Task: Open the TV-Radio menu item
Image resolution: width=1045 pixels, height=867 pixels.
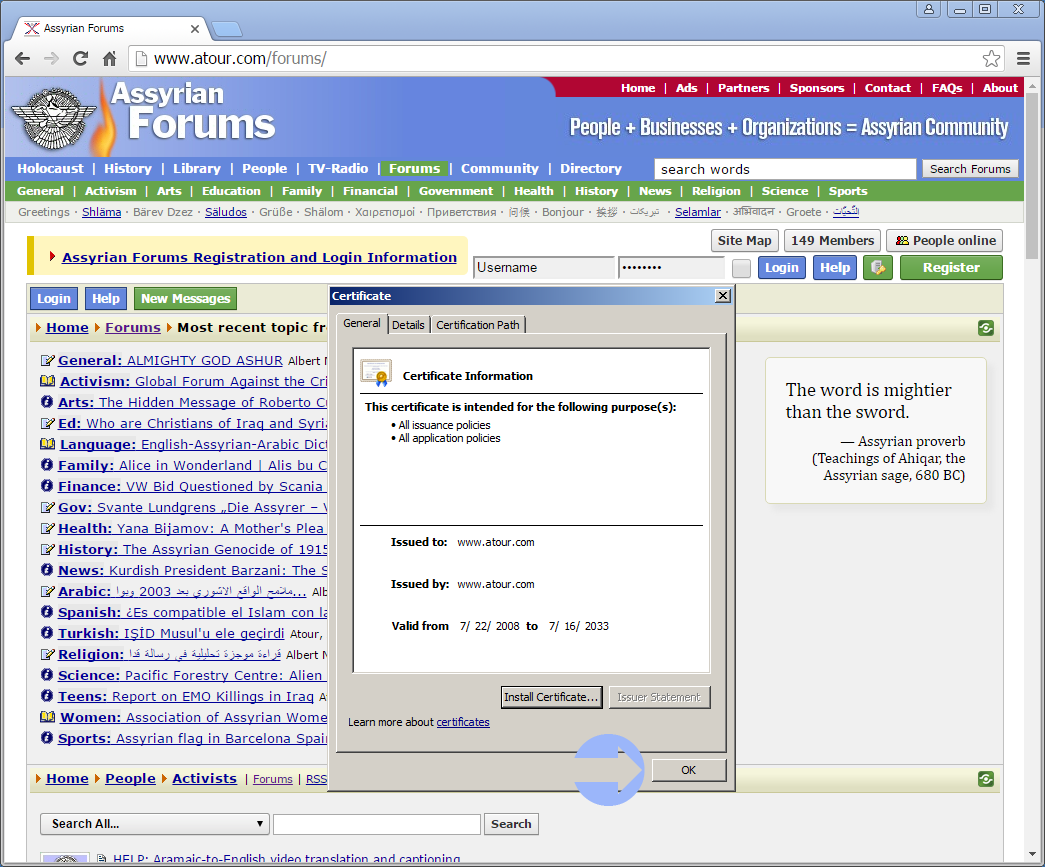Action: 338,169
